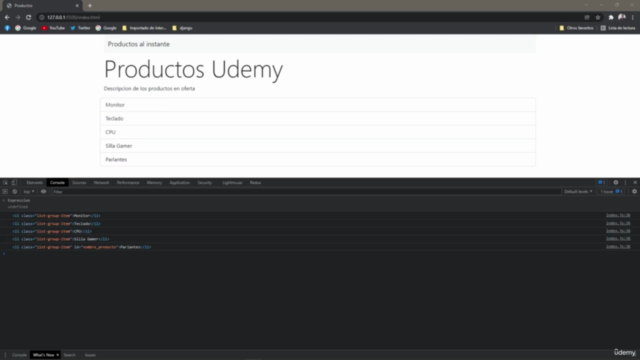
Task: Open the source link for the Monitor log
Action: [618, 215]
